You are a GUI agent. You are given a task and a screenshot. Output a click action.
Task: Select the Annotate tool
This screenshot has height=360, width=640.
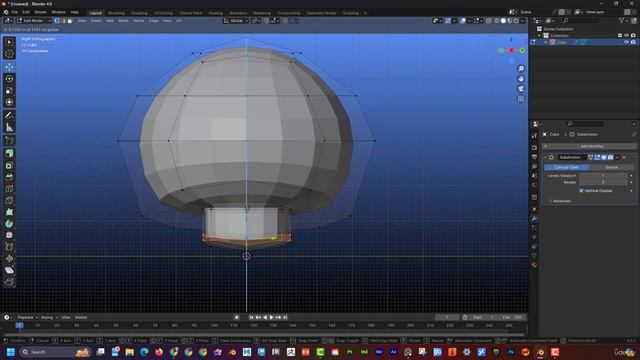pos(9,116)
